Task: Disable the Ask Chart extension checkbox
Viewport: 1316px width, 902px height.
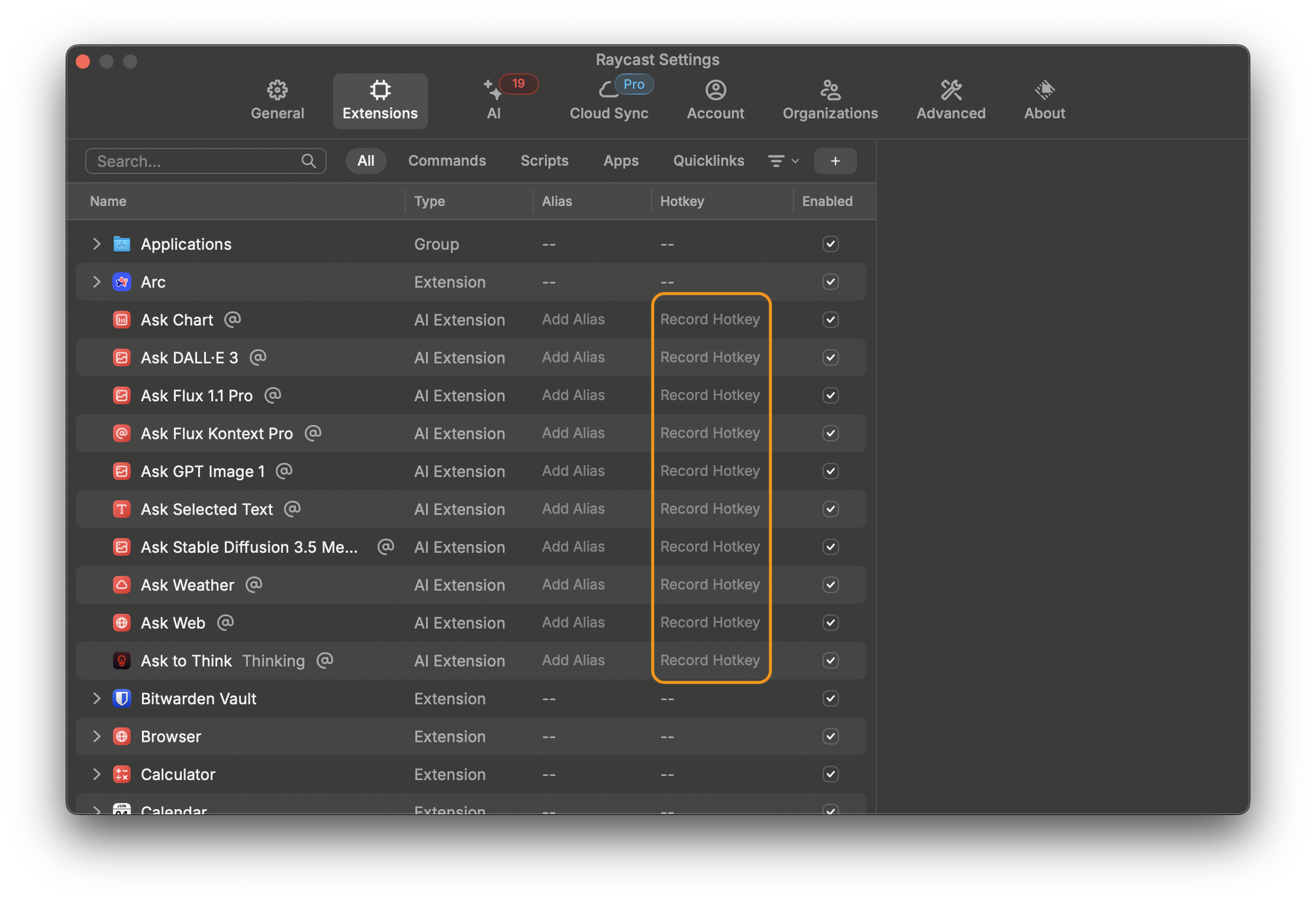Action: 830,320
